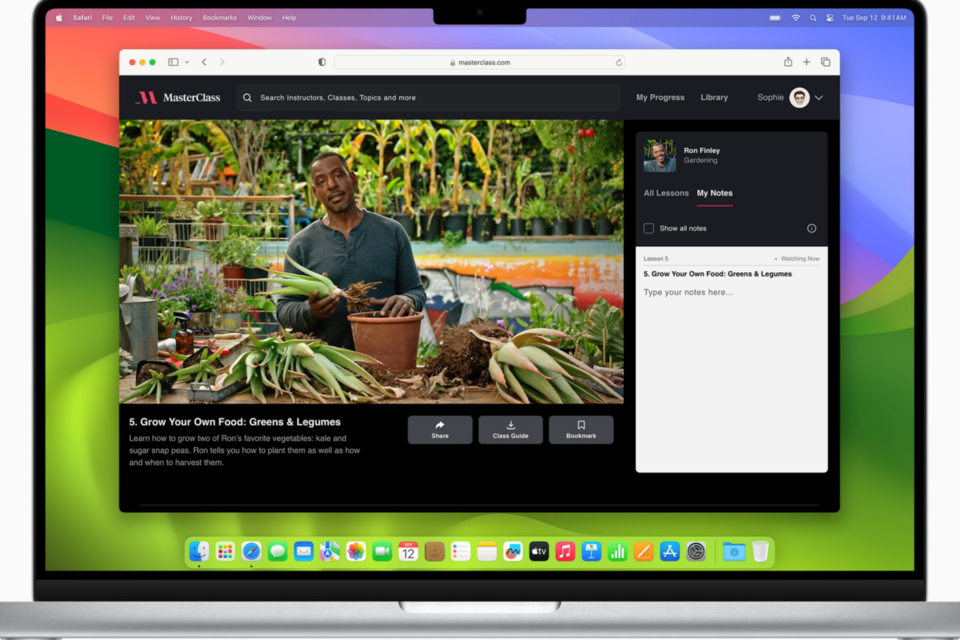This screenshot has width=960, height=640.
Task: Open a new tab with plus icon
Action: [807, 62]
